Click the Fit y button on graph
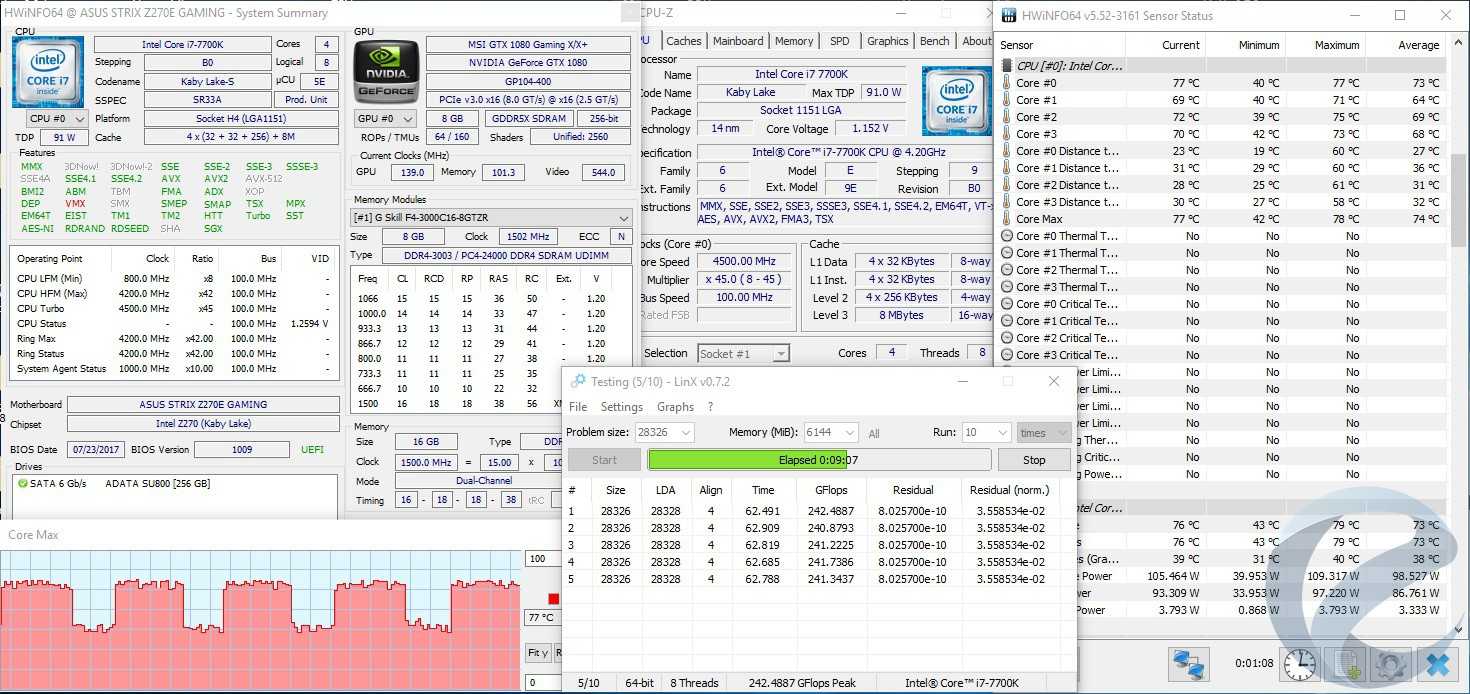This screenshot has width=1470, height=694. pyautogui.click(x=538, y=653)
